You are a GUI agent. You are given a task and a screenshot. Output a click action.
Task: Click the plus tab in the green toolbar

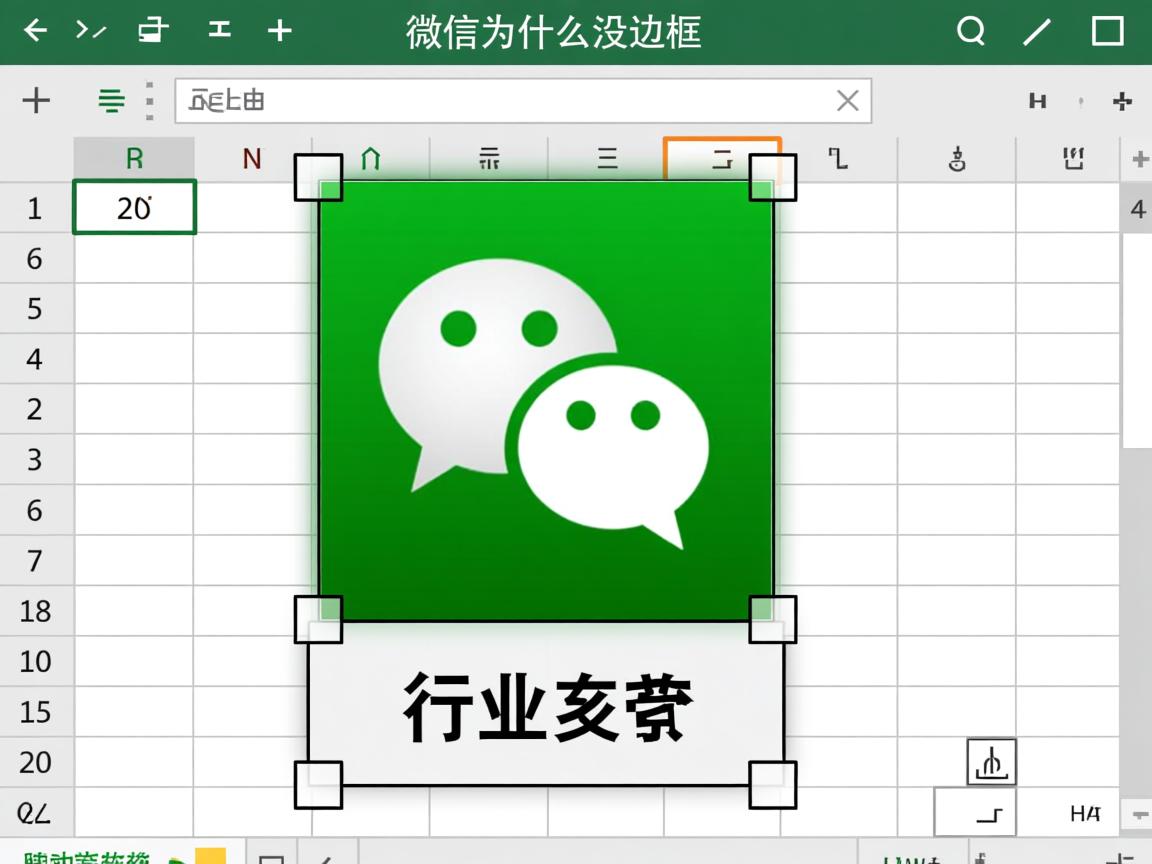pos(280,31)
